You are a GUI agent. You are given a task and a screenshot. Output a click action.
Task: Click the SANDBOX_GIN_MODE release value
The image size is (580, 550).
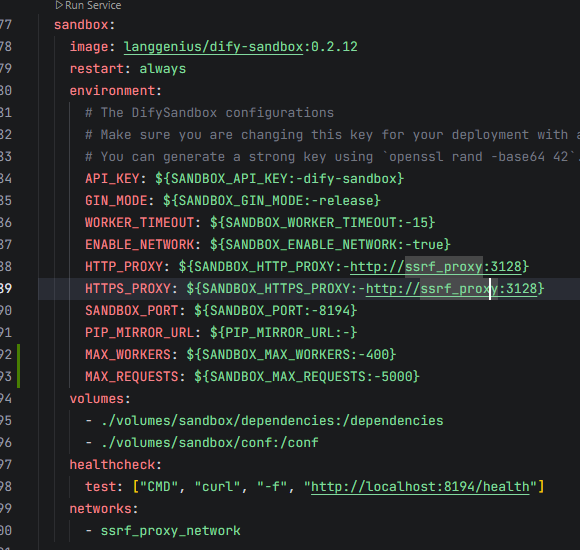click(x=272, y=200)
